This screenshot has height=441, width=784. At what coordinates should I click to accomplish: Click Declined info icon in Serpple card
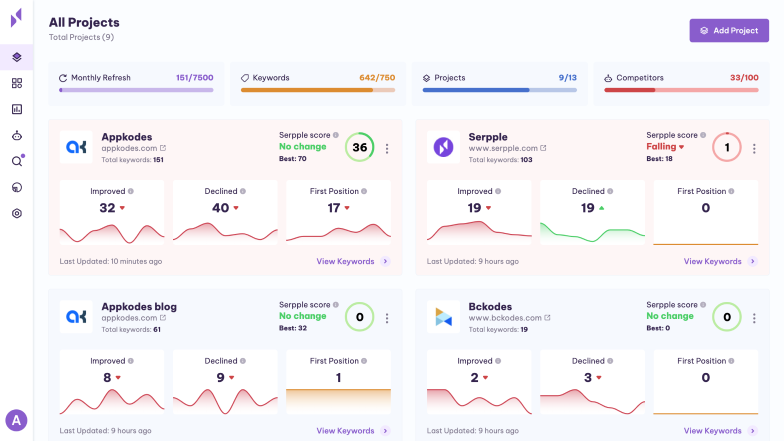pos(610,191)
